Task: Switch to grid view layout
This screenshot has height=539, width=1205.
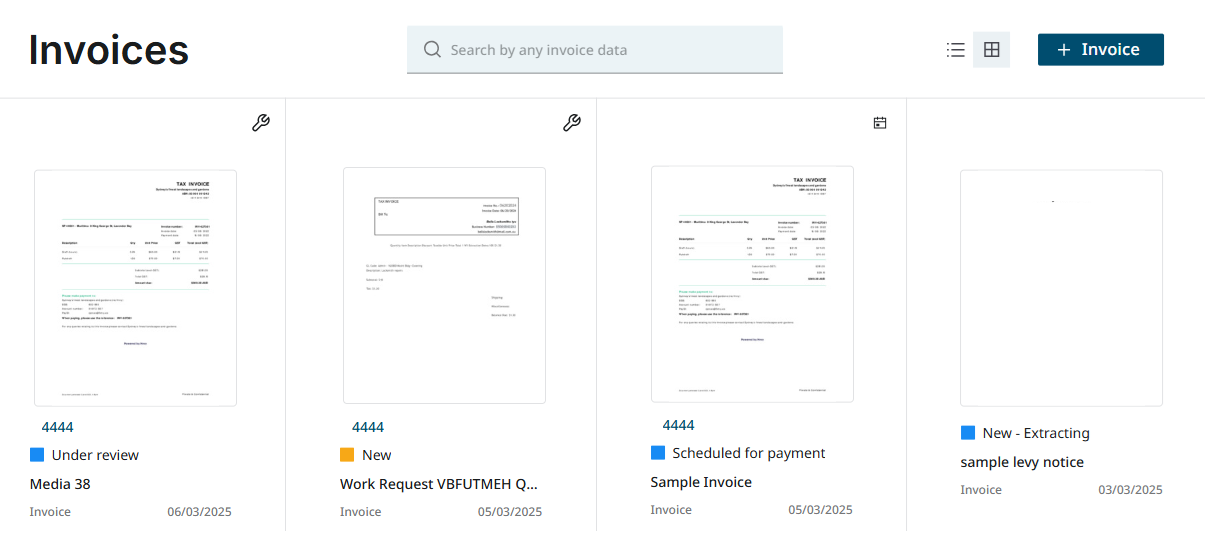Action: click(991, 50)
